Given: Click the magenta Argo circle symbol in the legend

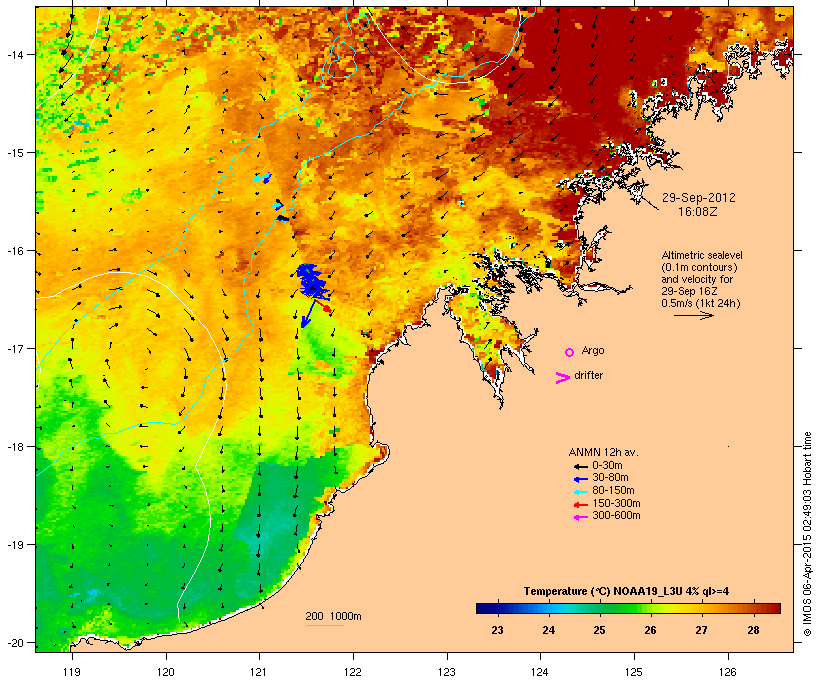Looking at the screenshot, I should [570, 352].
